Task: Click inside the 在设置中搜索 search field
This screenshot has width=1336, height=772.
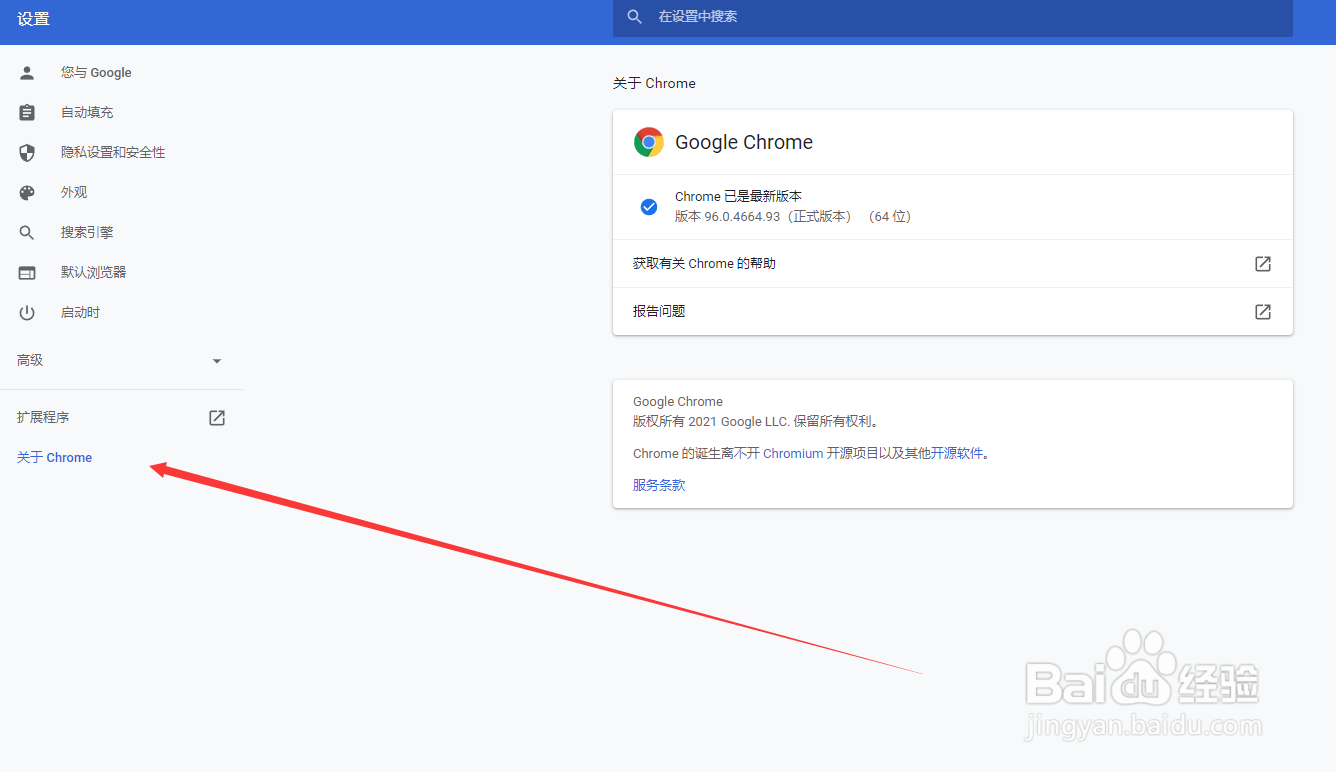Action: 952,17
